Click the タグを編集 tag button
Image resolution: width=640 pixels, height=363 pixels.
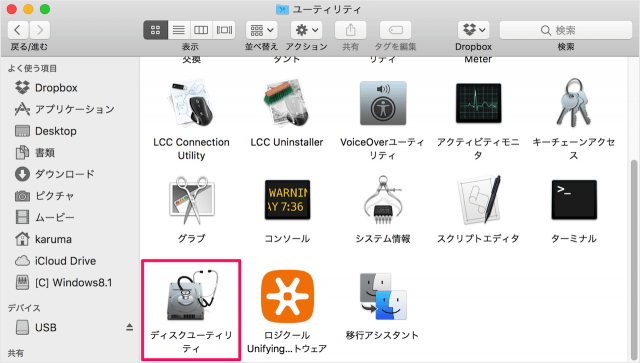pos(396,30)
